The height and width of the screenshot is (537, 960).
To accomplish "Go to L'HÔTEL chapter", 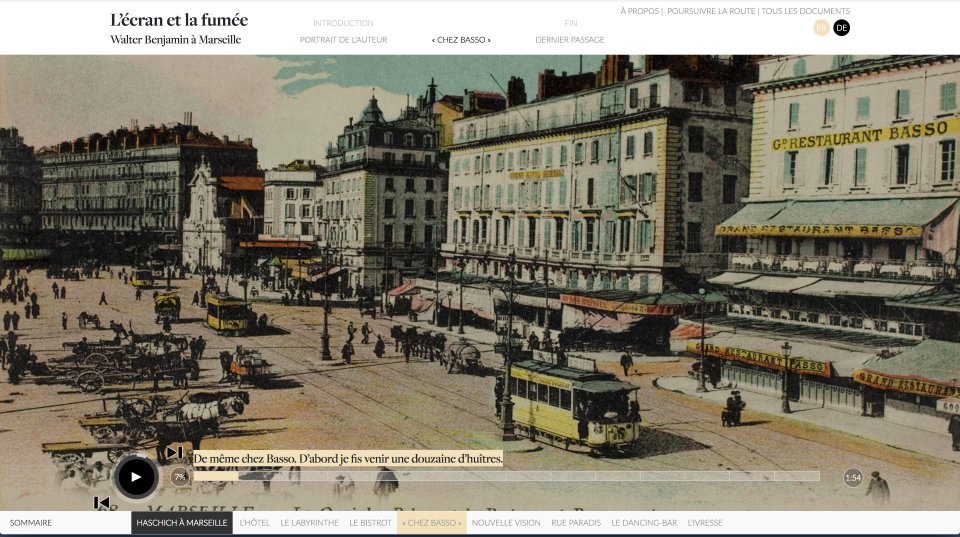I will pyautogui.click(x=255, y=523).
